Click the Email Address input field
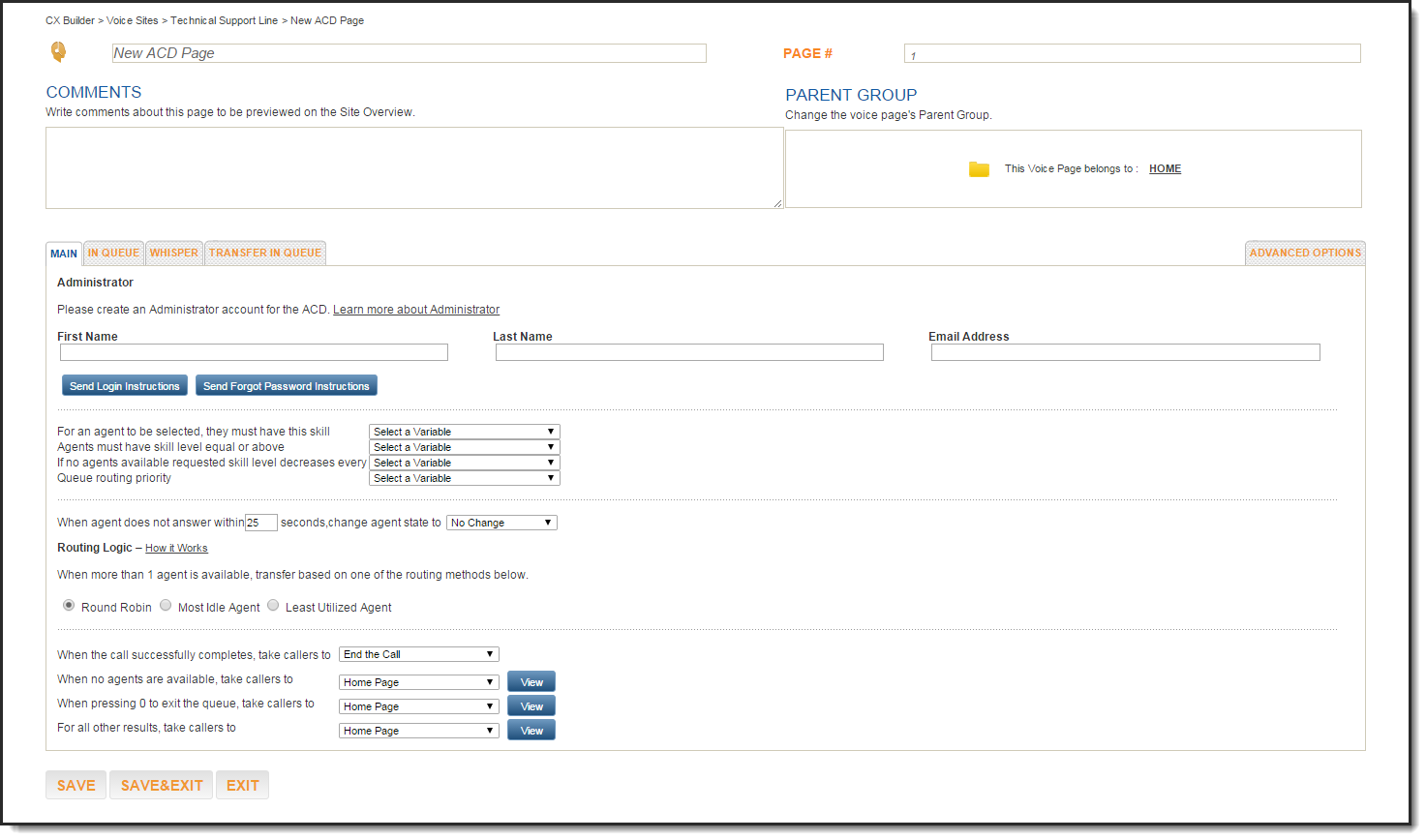Viewport: 1426px width, 840px height. point(1125,353)
